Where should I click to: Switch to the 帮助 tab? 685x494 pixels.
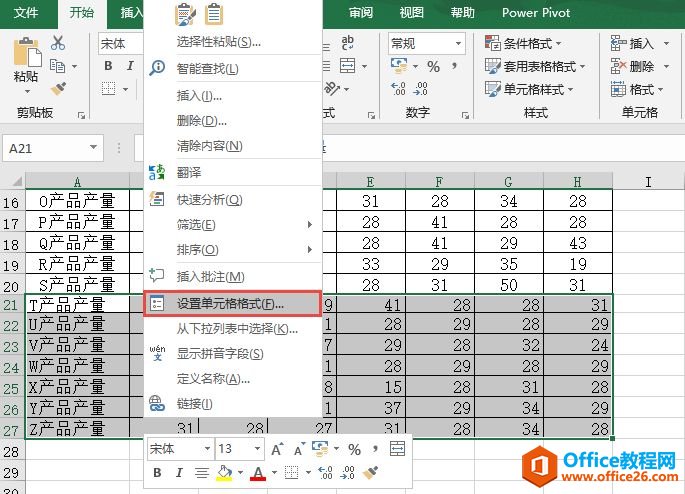(463, 13)
